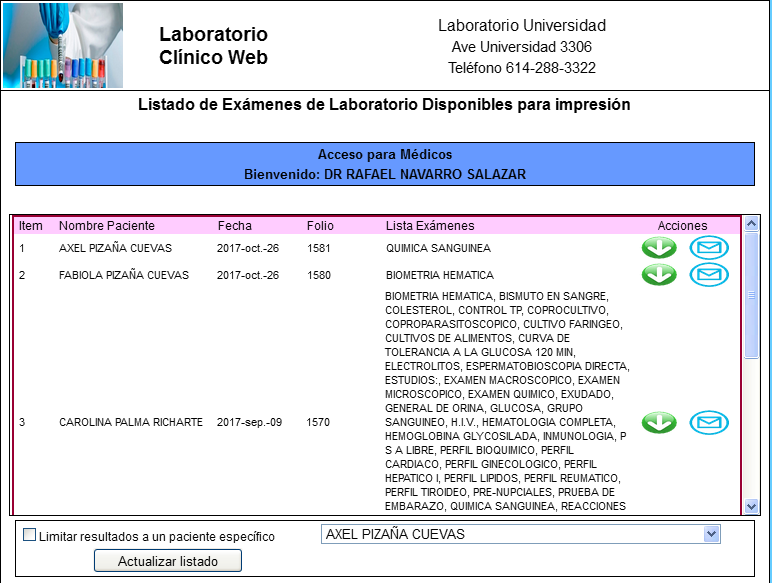Viewport: 772px width, 583px height.
Task: Open the patient dropdown showing AXEL PIZAÑA CUEVAS
Action: pos(520,534)
